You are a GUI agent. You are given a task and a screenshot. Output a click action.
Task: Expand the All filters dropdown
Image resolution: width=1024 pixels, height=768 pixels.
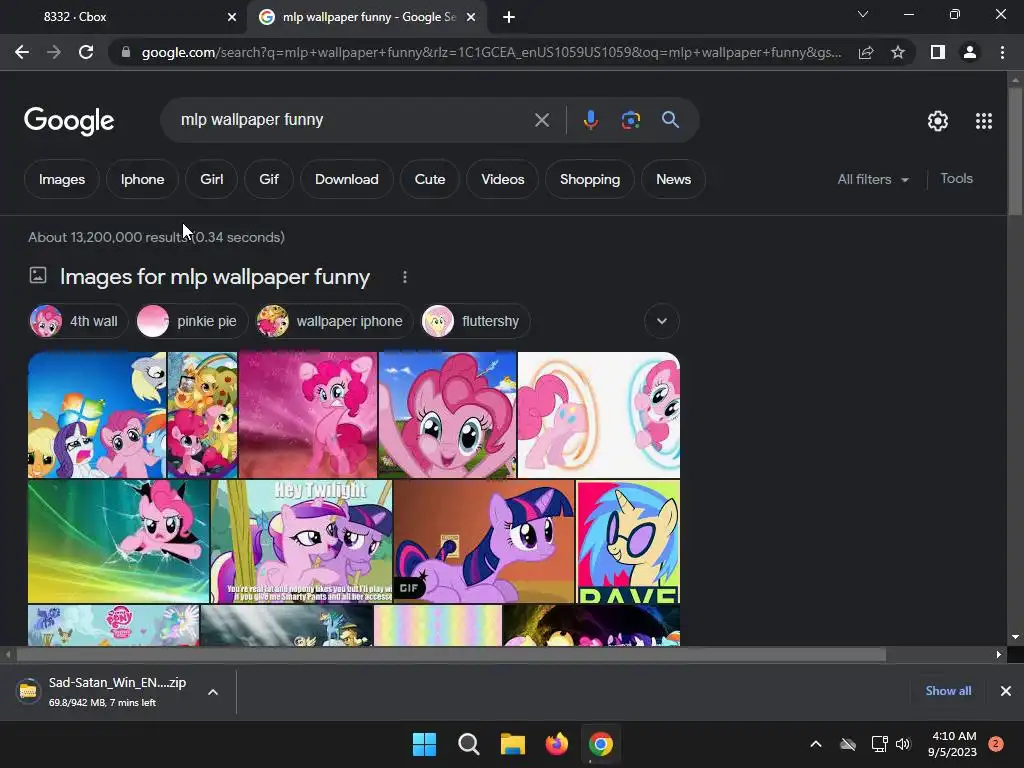click(x=873, y=179)
